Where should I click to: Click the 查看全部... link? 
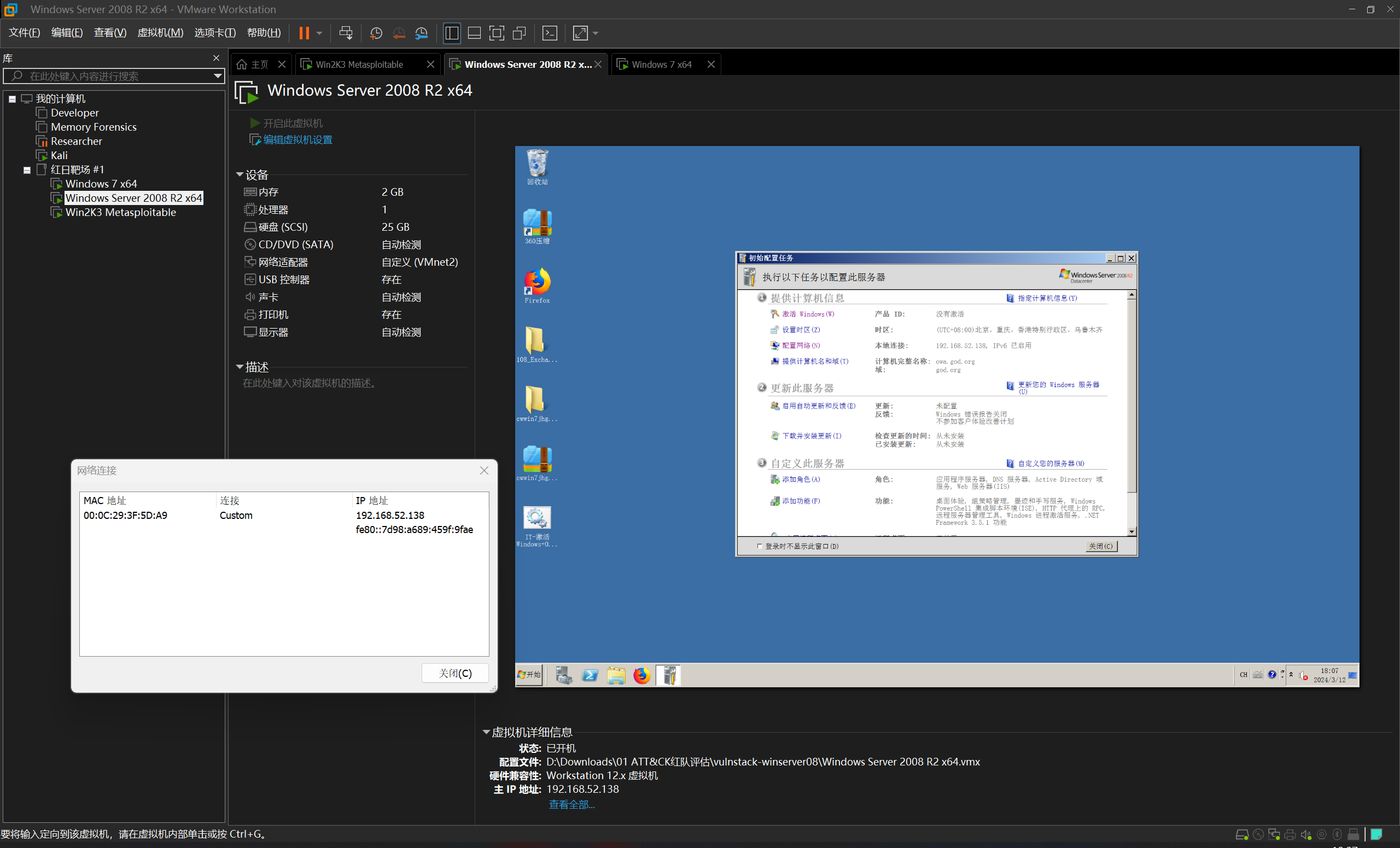571,804
